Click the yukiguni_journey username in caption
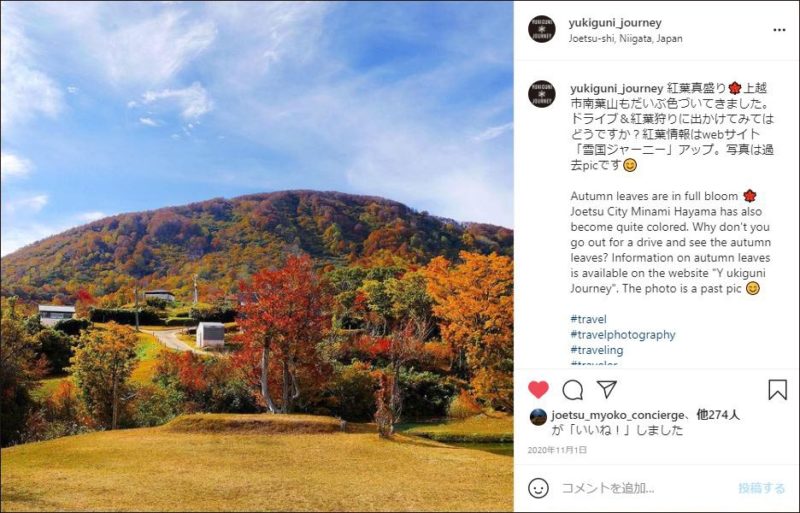Screen dimensions: 800x513 tap(616, 88)
